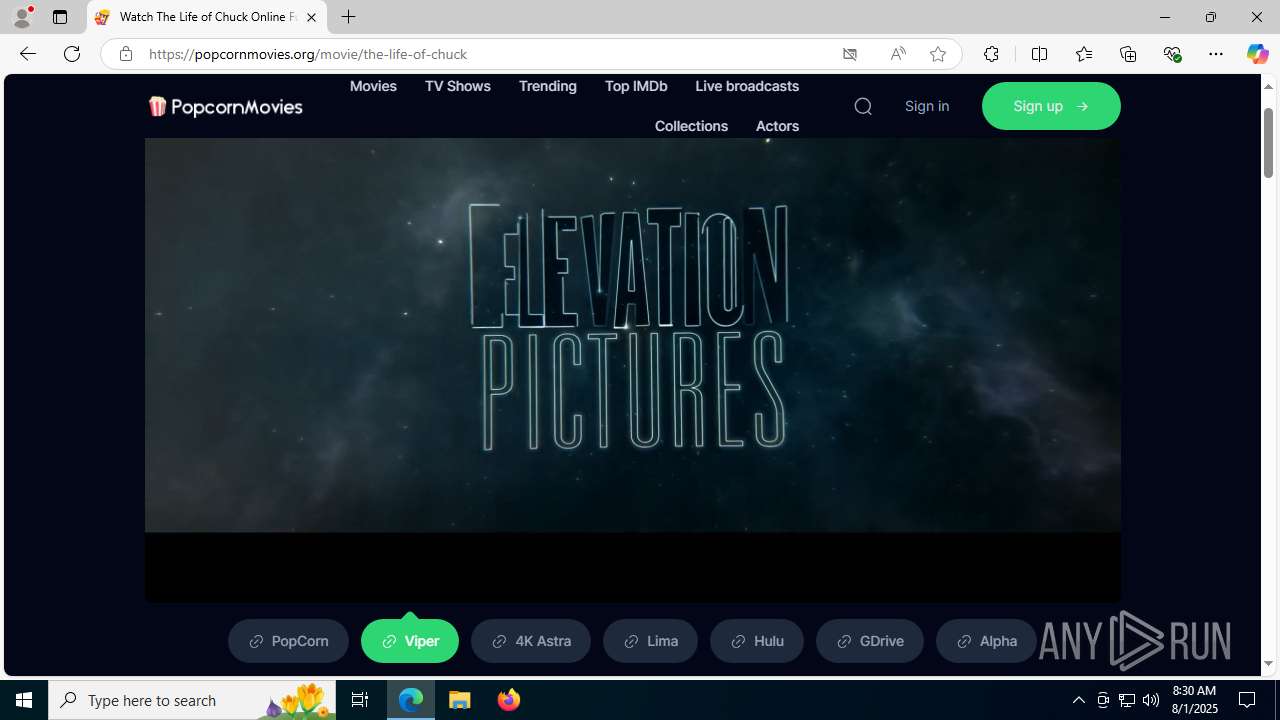Viewport: 1280px width, 720px height.
Task: Switch to PopCorn server
Action: [x=288, y=641]
